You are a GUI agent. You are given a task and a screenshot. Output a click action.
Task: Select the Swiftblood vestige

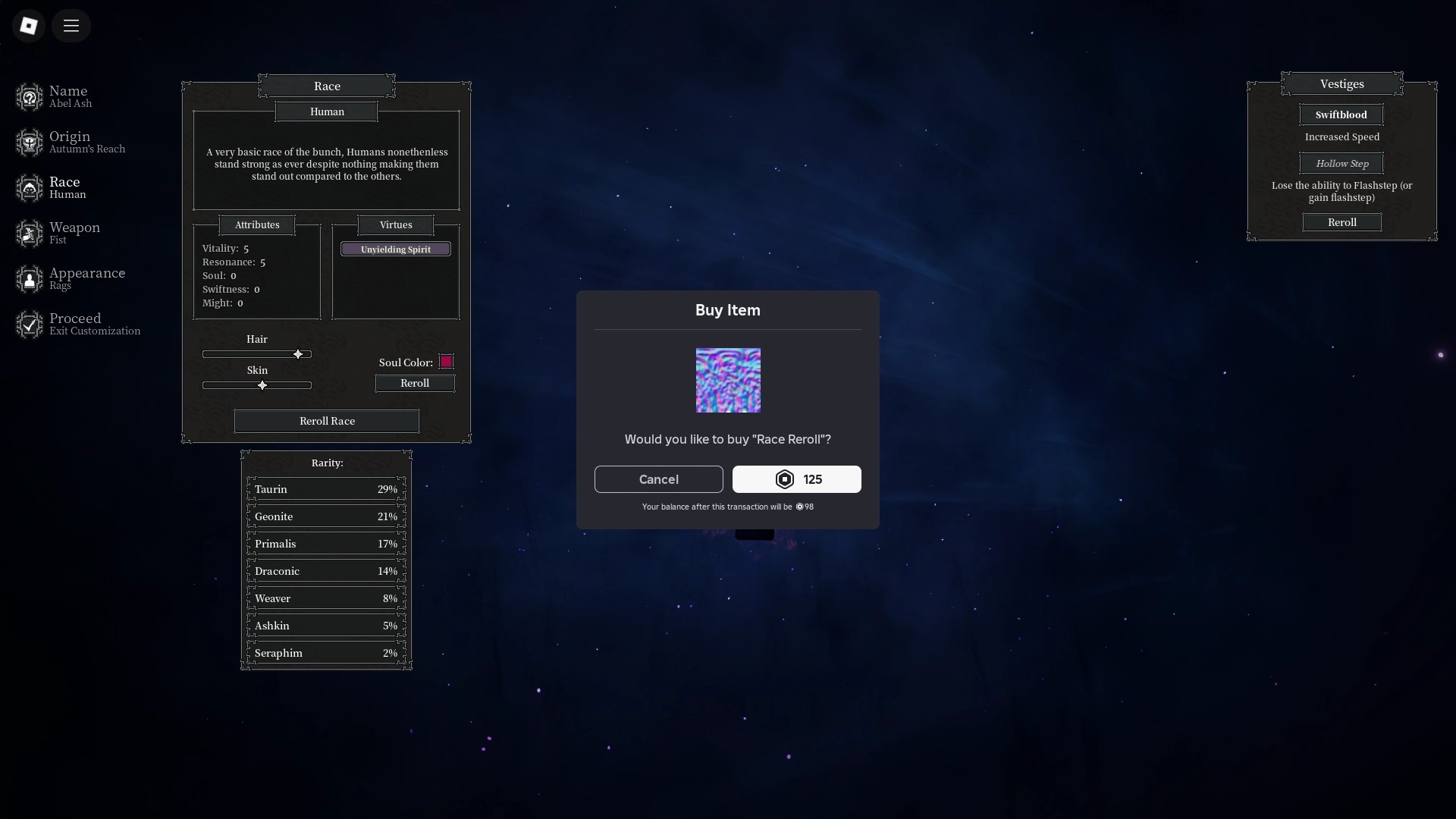(1341, 115)
